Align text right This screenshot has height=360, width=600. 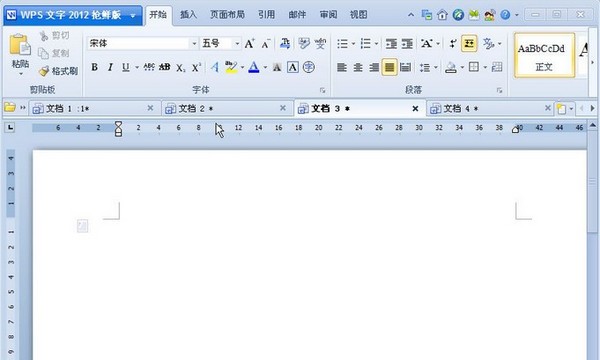pos(373,68)
